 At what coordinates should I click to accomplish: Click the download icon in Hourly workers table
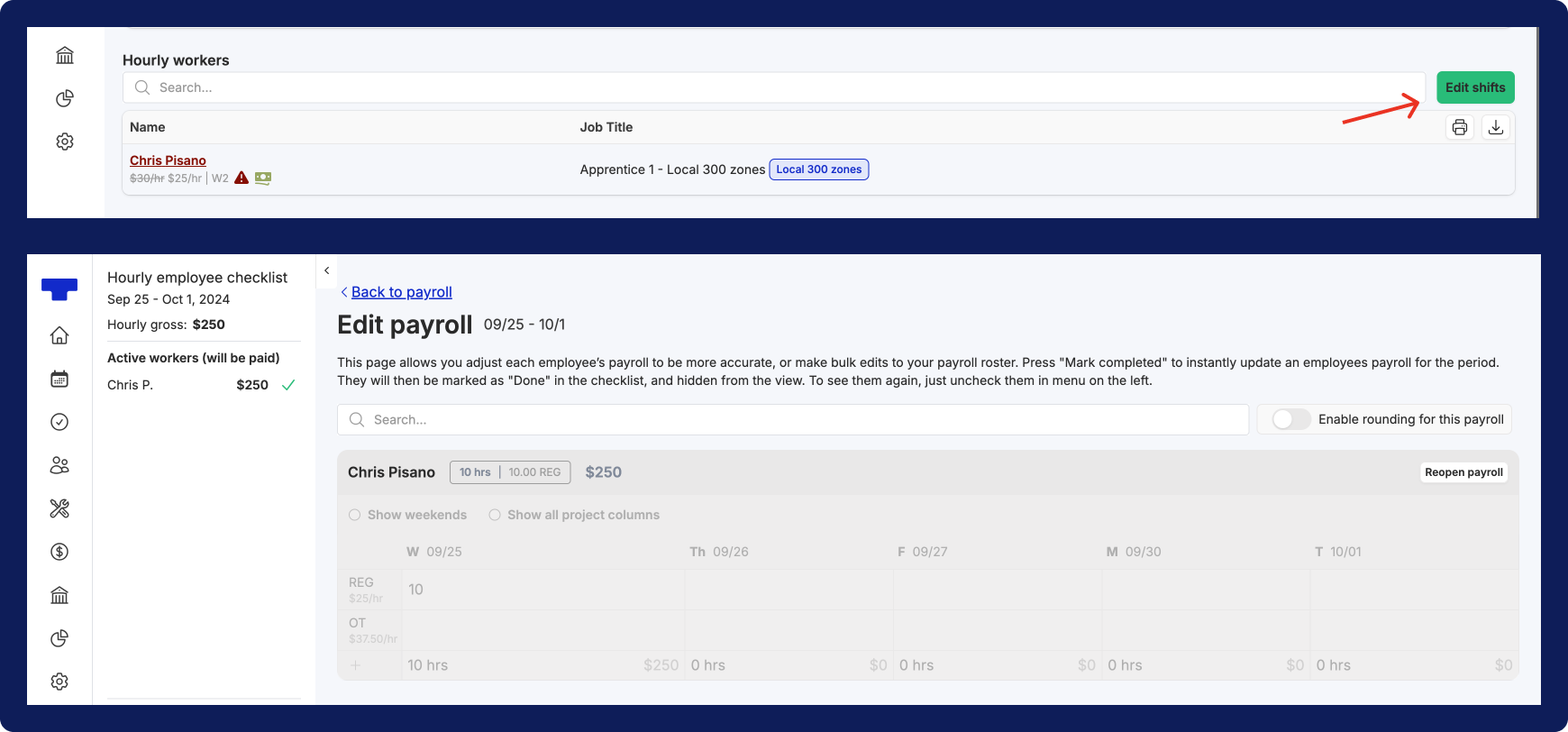(x=1496, y=127)
